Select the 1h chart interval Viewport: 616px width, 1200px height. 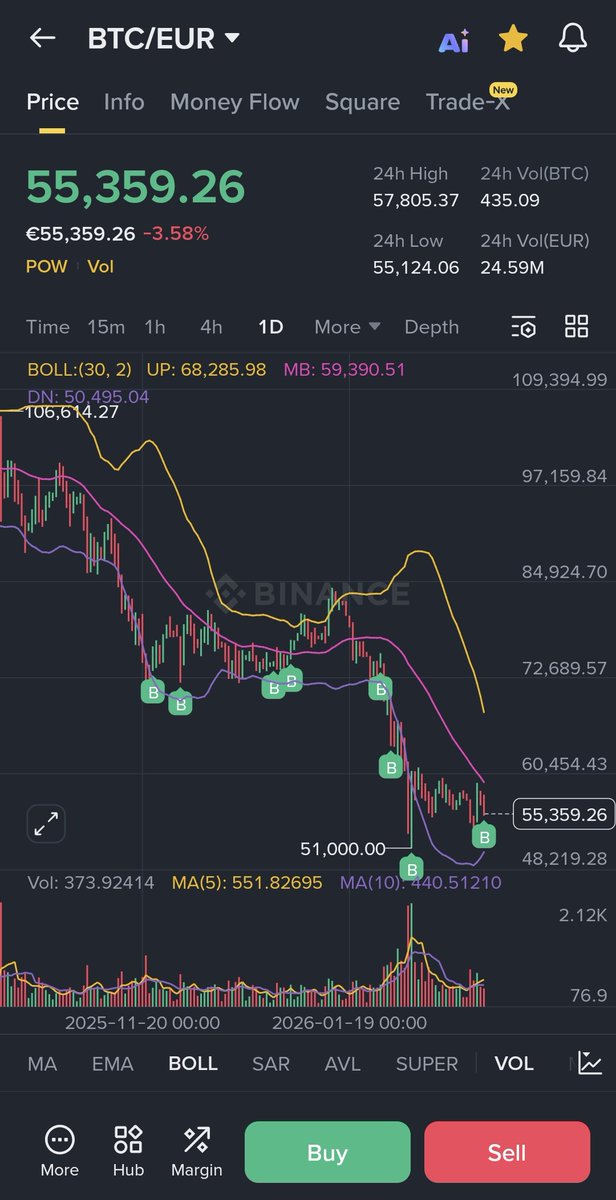point(155,327)
